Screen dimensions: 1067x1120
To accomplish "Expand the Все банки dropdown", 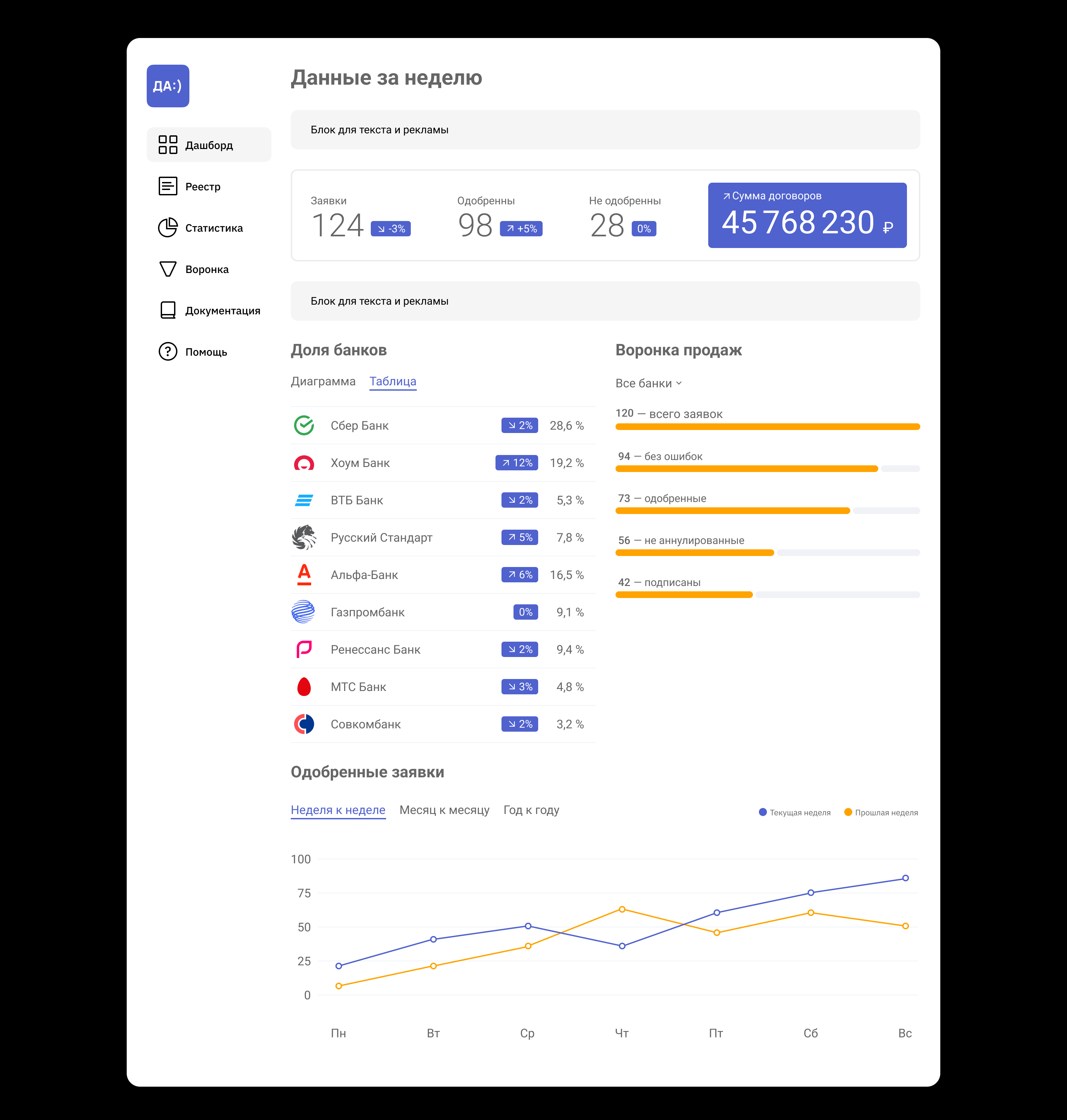I will point(649,383).
